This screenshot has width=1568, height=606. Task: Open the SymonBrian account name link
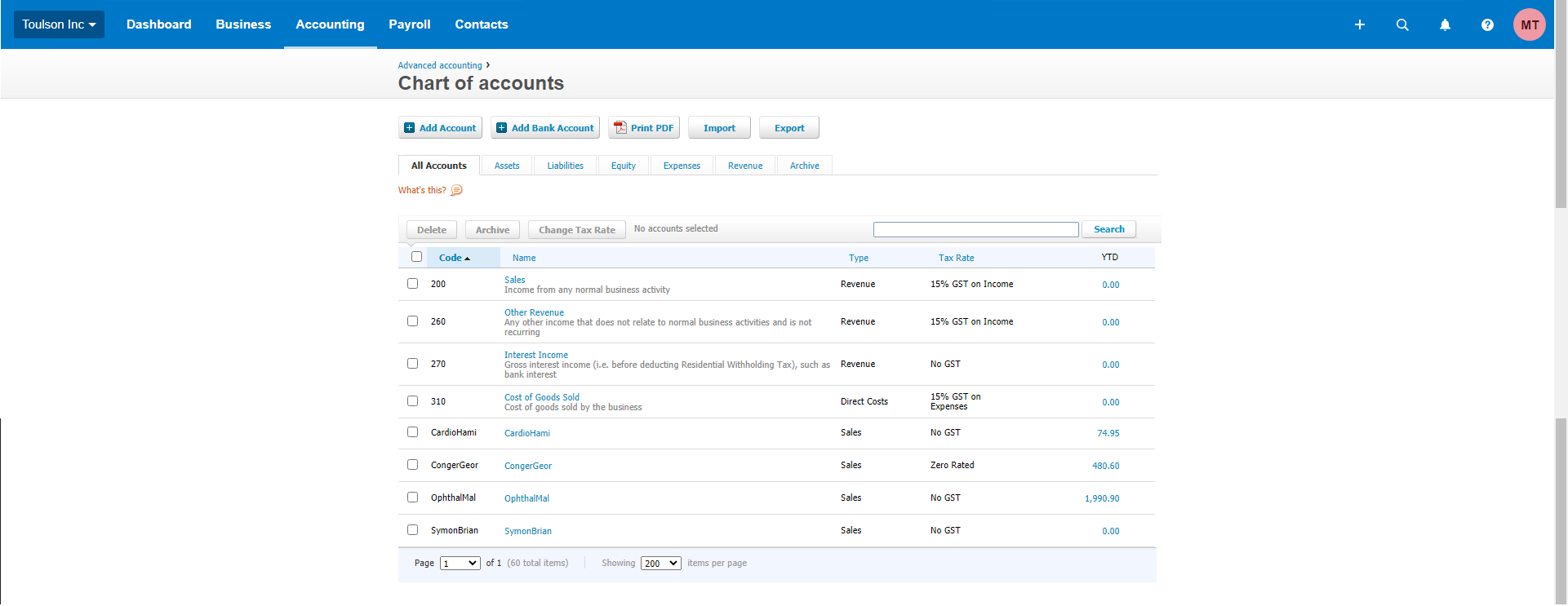click(x=528, y=531)
